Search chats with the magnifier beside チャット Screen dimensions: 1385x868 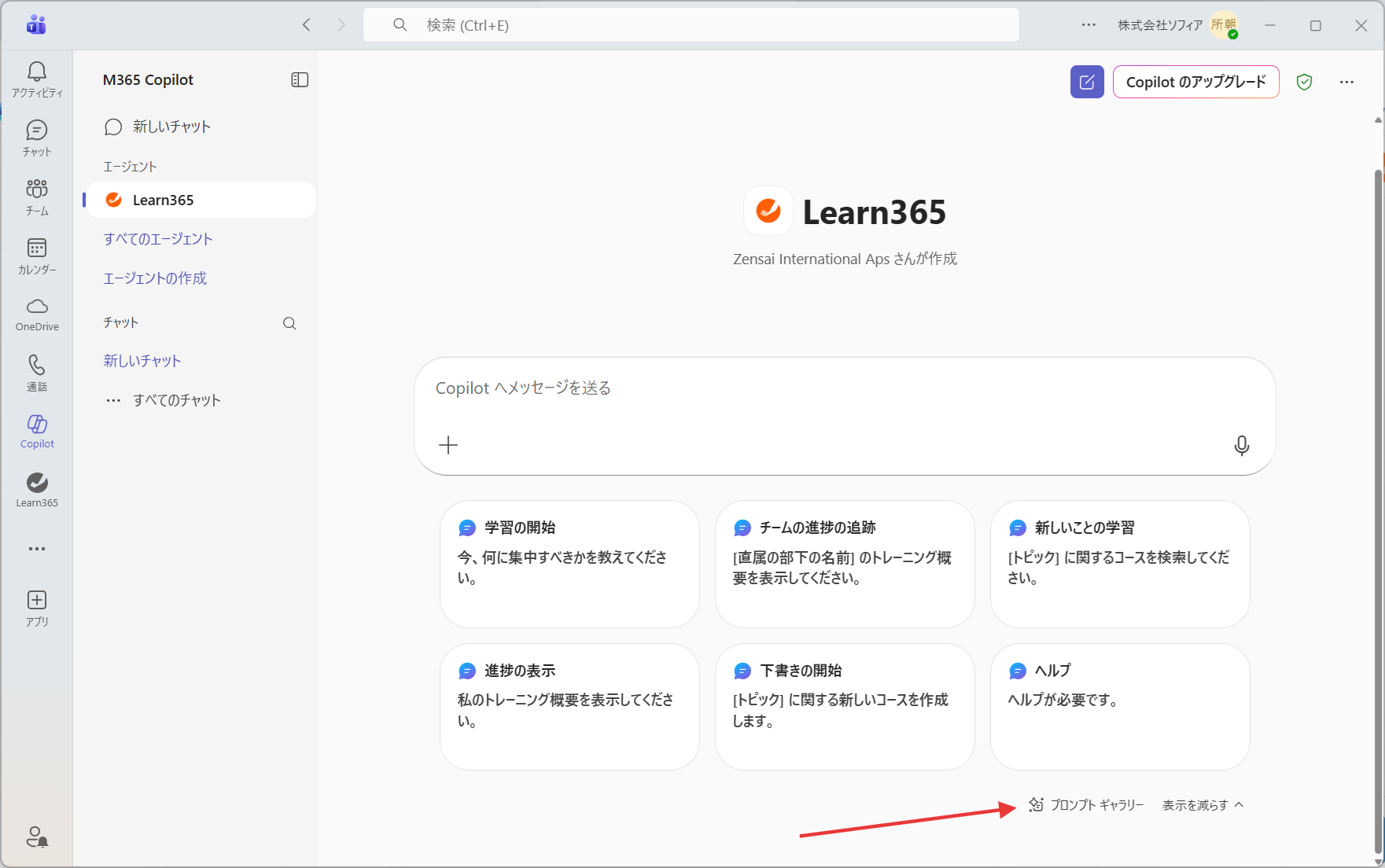(x=289, y=323)
